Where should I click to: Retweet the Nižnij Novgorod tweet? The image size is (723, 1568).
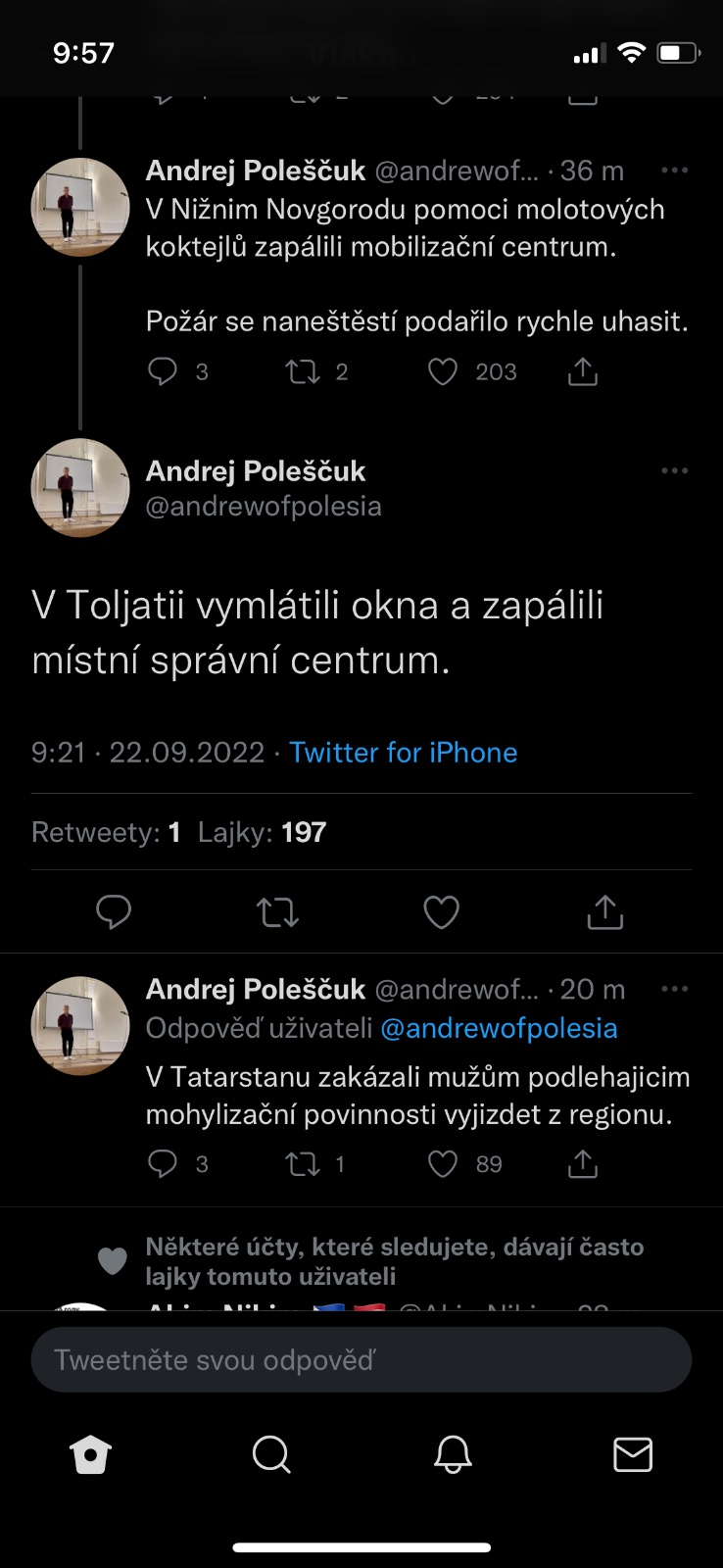point(302,371)
